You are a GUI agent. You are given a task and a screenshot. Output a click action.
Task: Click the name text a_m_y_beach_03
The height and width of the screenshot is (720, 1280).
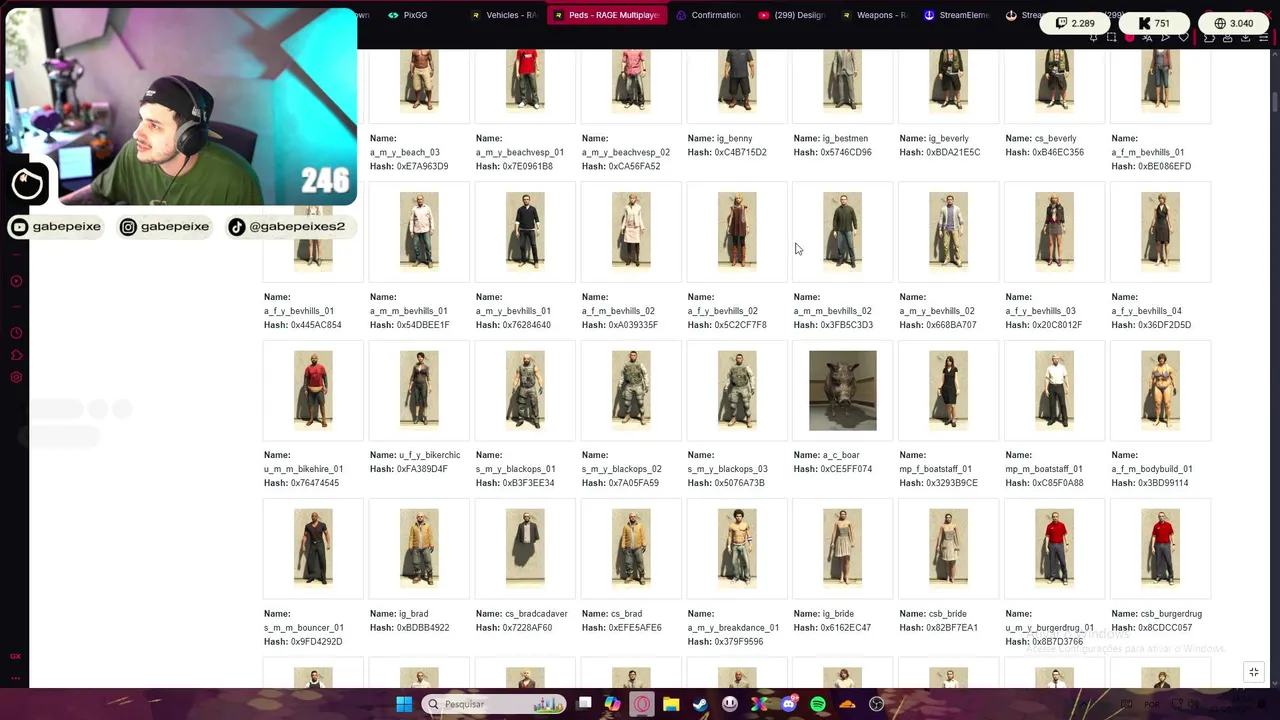405,152
